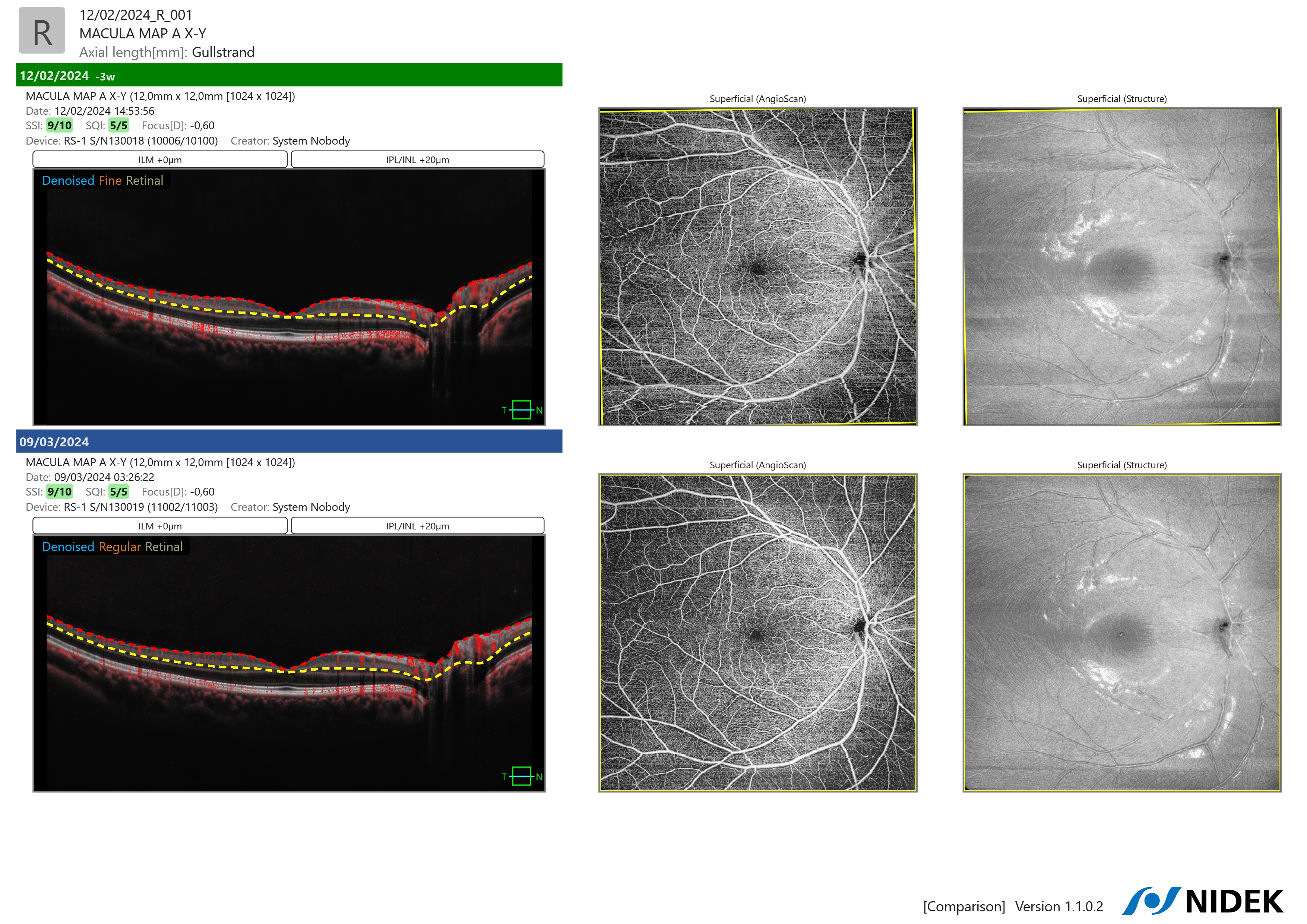Image resolution: width=1307 pixels, height=924 pixels.
Task: Click scan position indicator in 09/03/2024 B-scan
Action: coord(522,776)
